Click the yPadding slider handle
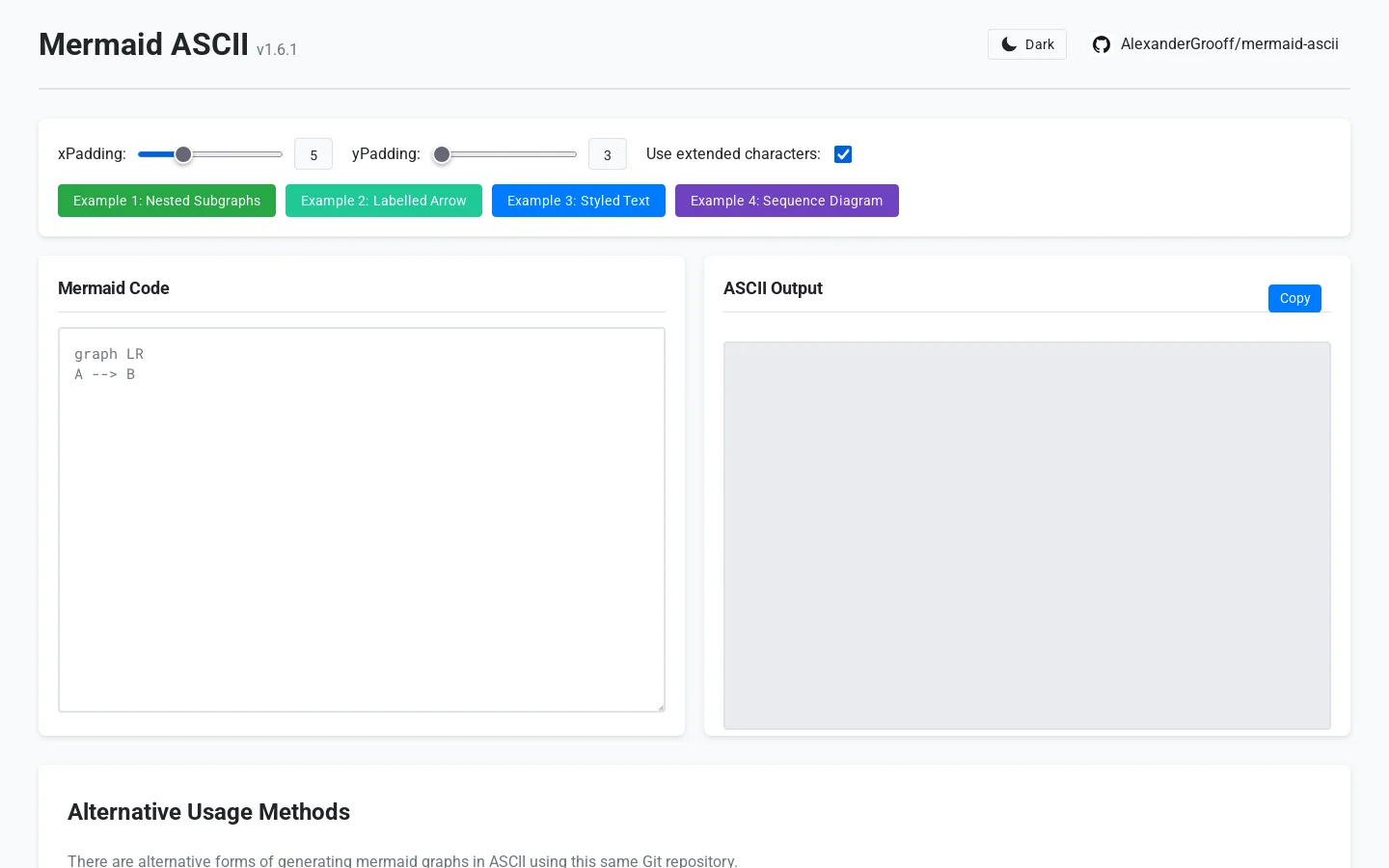 (442, 154)
